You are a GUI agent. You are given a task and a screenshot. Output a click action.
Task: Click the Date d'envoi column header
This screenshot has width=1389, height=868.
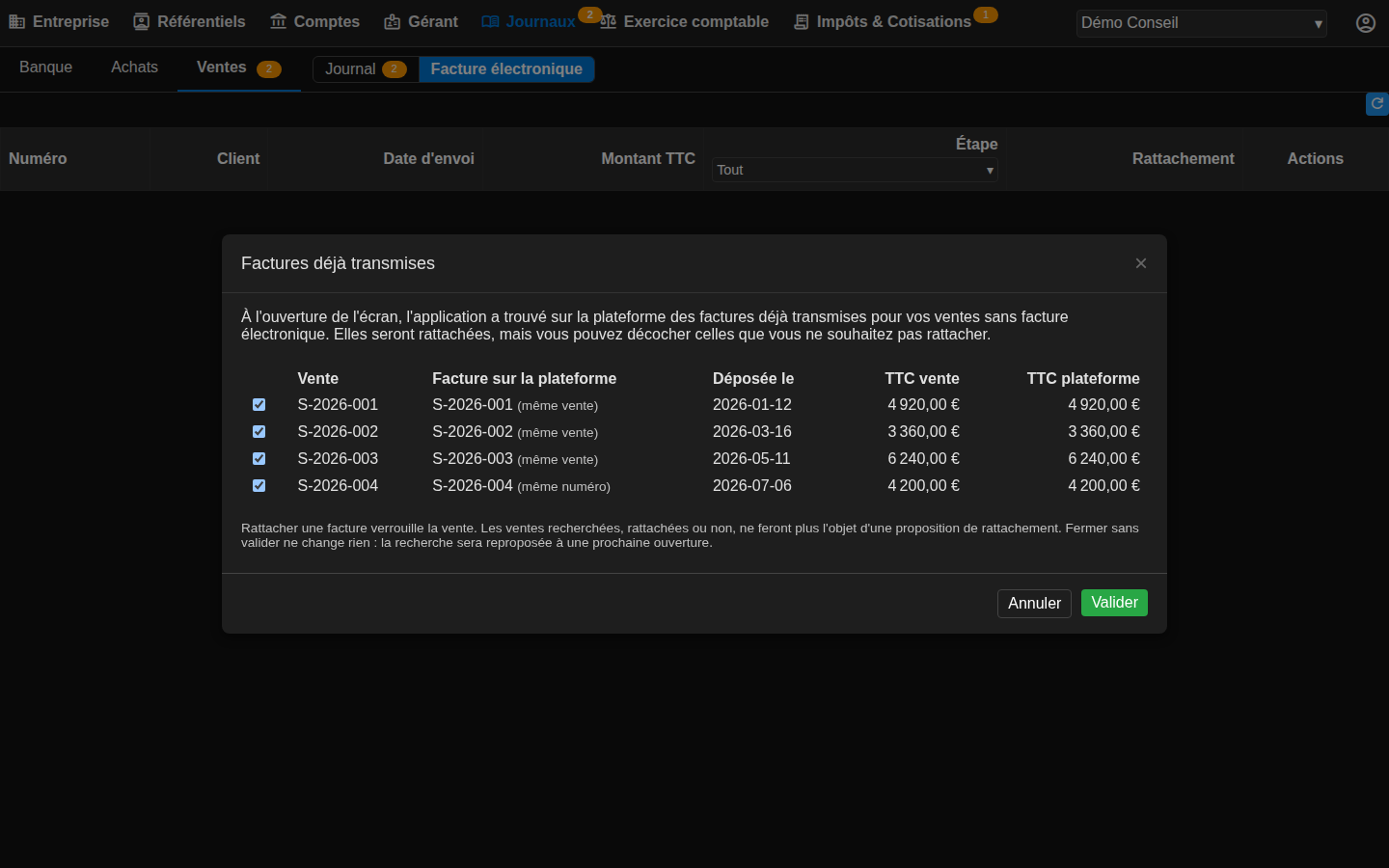click(x=429, y=159)
